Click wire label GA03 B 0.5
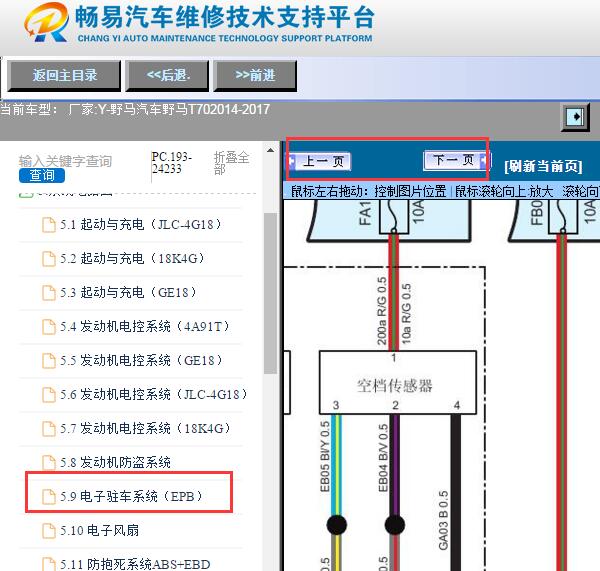Viewport: 600px width, 571px height. (x=443, y=520)
